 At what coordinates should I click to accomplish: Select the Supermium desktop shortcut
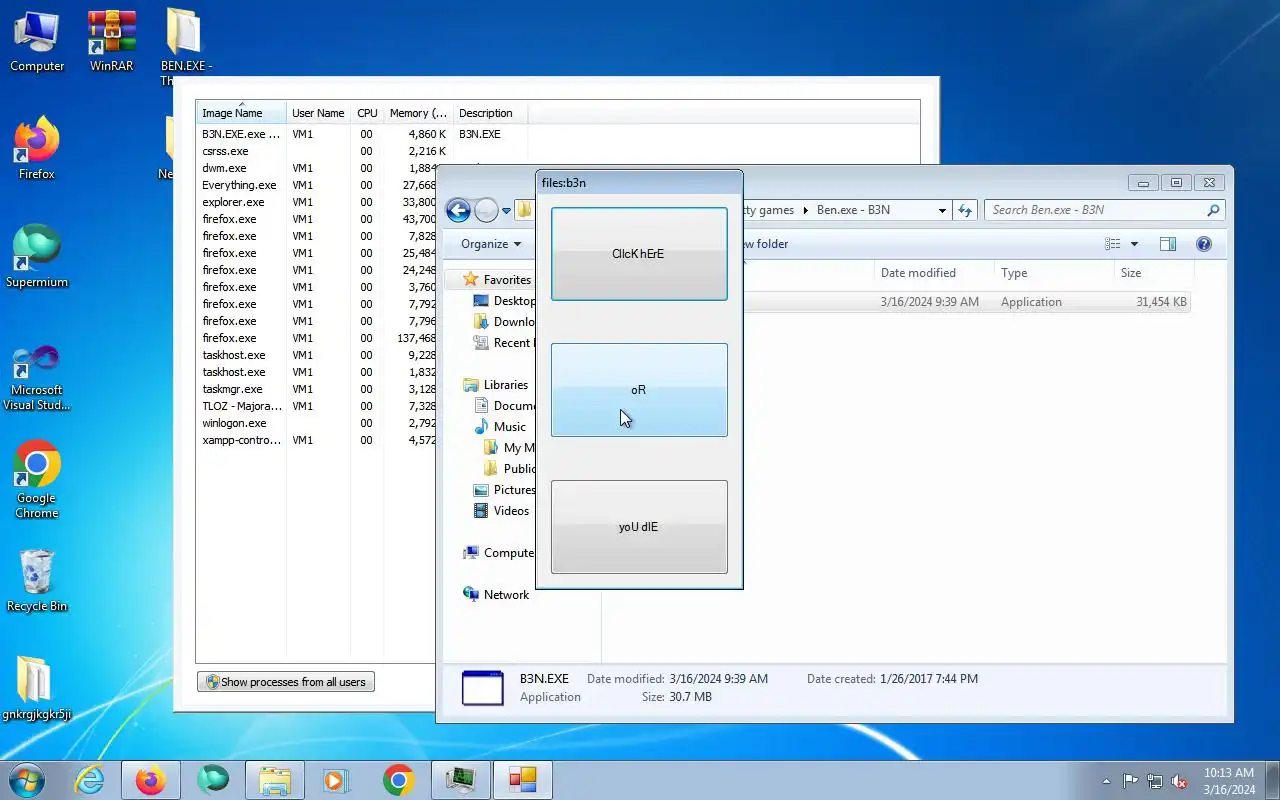point(37,258)
